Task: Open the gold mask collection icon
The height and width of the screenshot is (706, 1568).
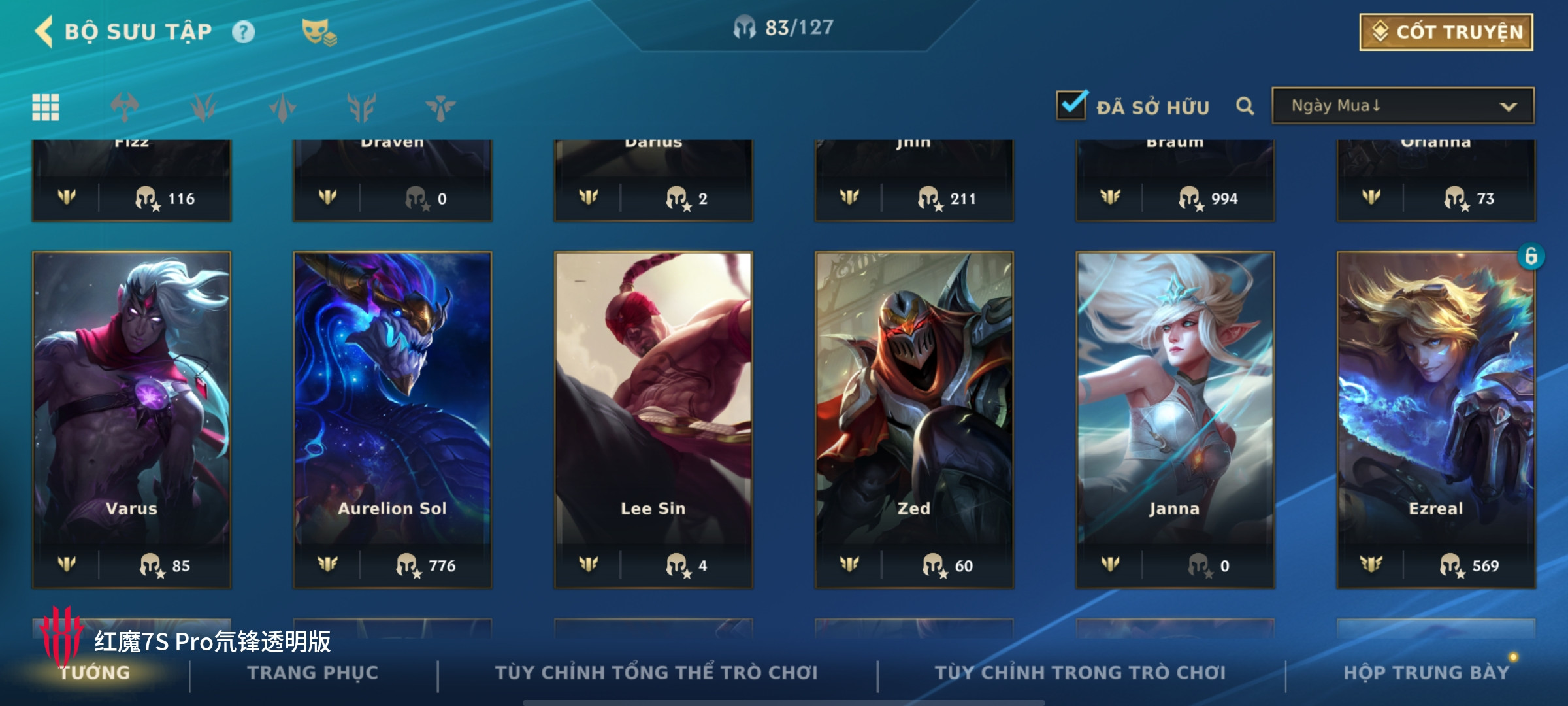Action: click(x=319, y=32)
